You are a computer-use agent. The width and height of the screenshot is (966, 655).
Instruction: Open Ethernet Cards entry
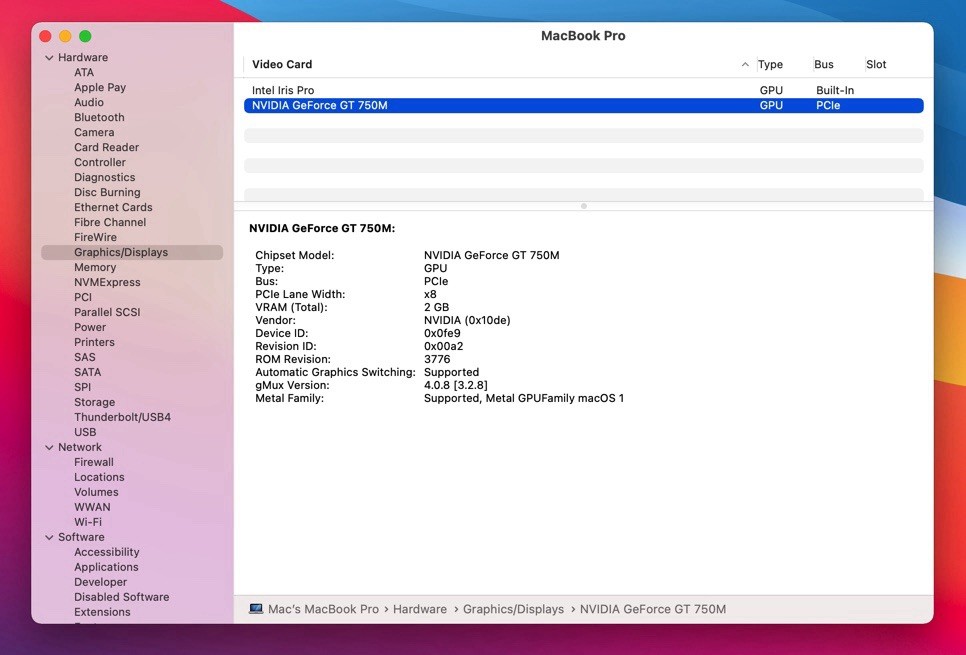113,207
